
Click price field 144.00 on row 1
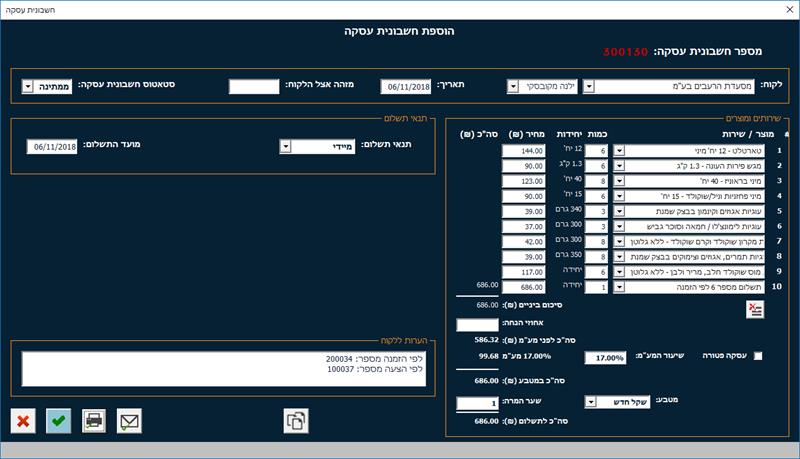tap(523, 151)
